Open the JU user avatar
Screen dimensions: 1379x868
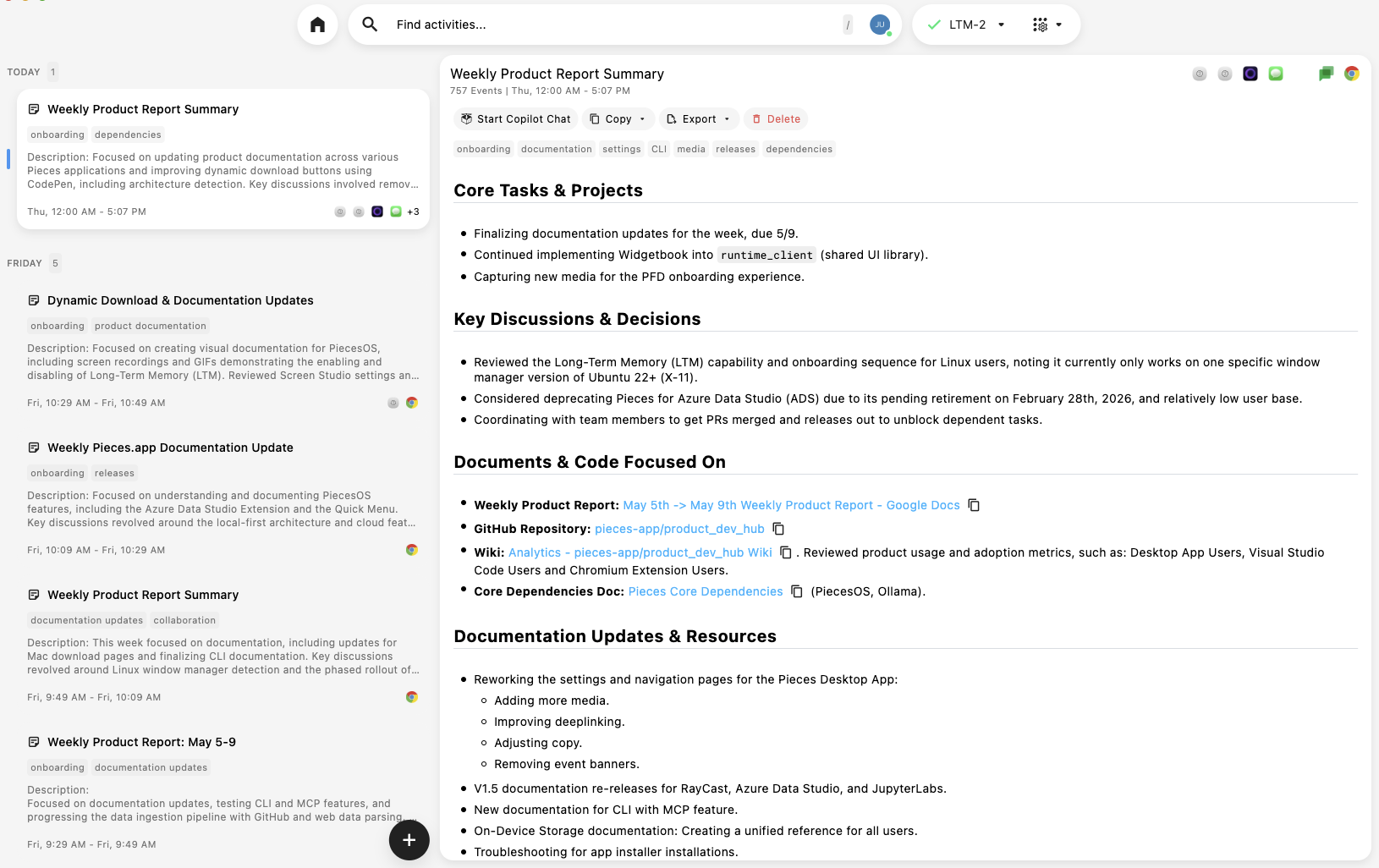click(x=880, y=25)
